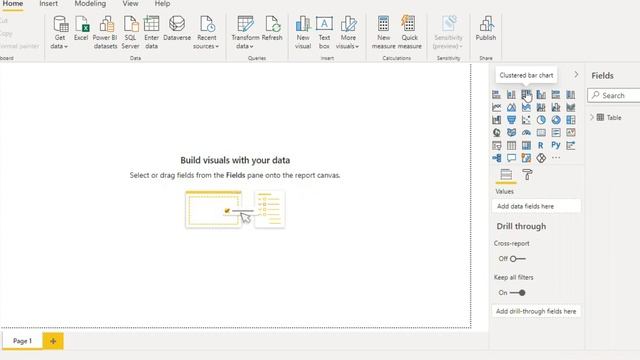Open the Modeling ribbon tab
The height and width of the screenshot is (360, 640).
point(90,4)
